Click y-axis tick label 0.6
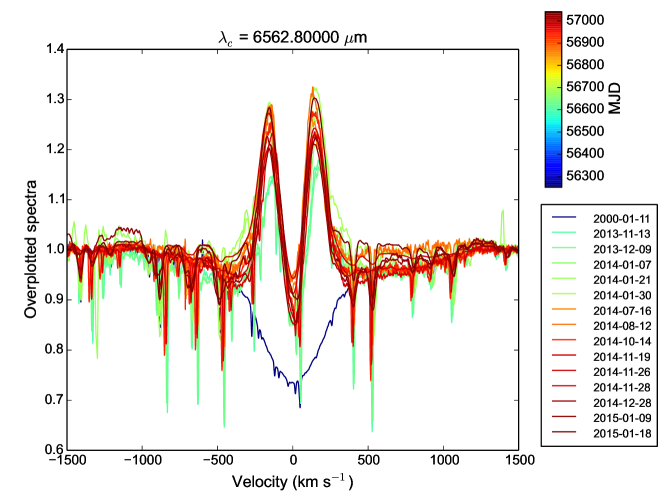 click(x=55, y=450)
